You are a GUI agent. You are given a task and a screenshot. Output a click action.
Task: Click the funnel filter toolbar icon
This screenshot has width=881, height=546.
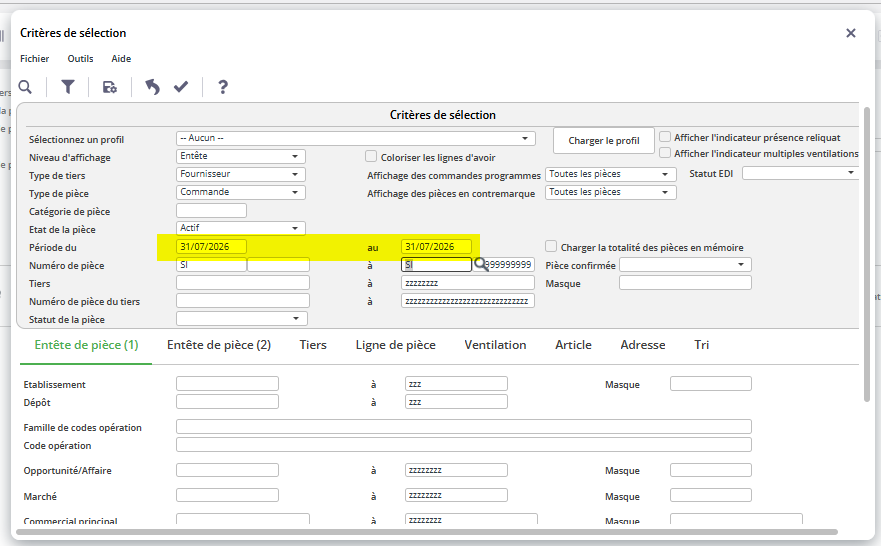click(68, 87)
